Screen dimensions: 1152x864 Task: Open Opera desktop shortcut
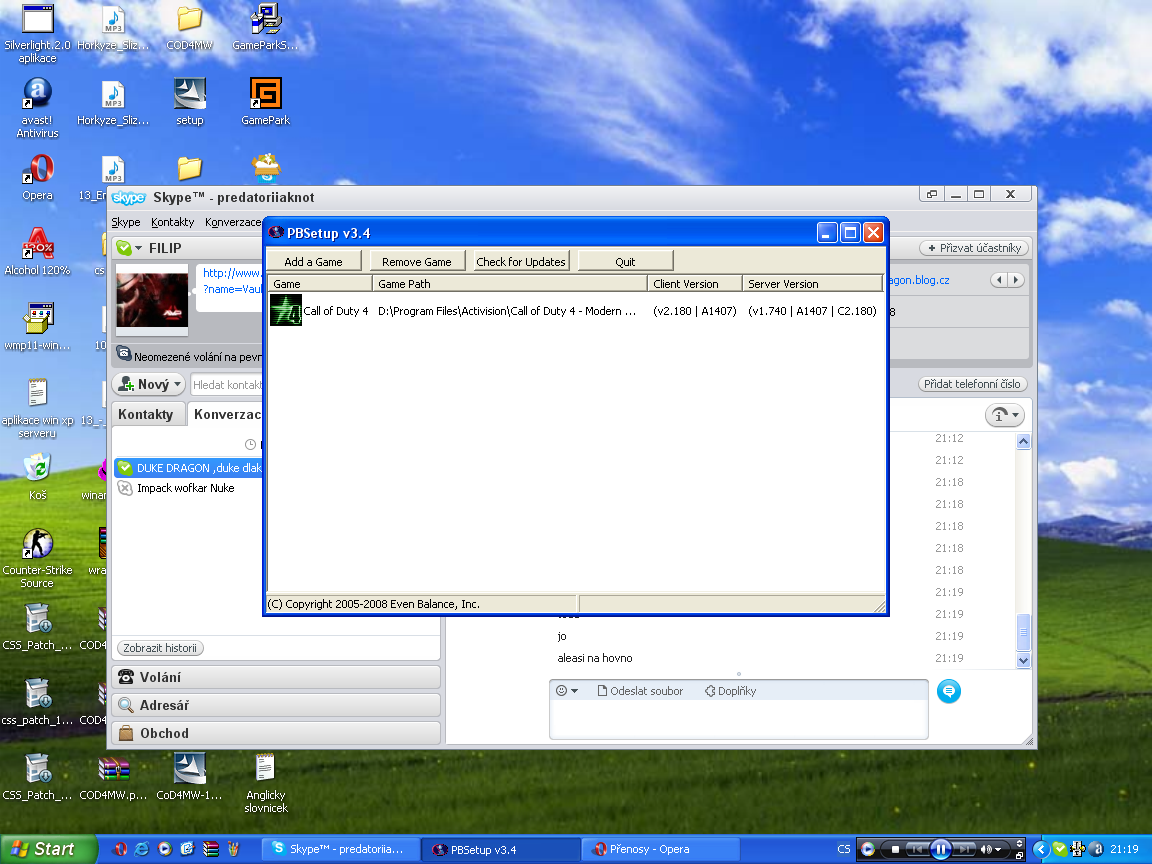[37, 178]
